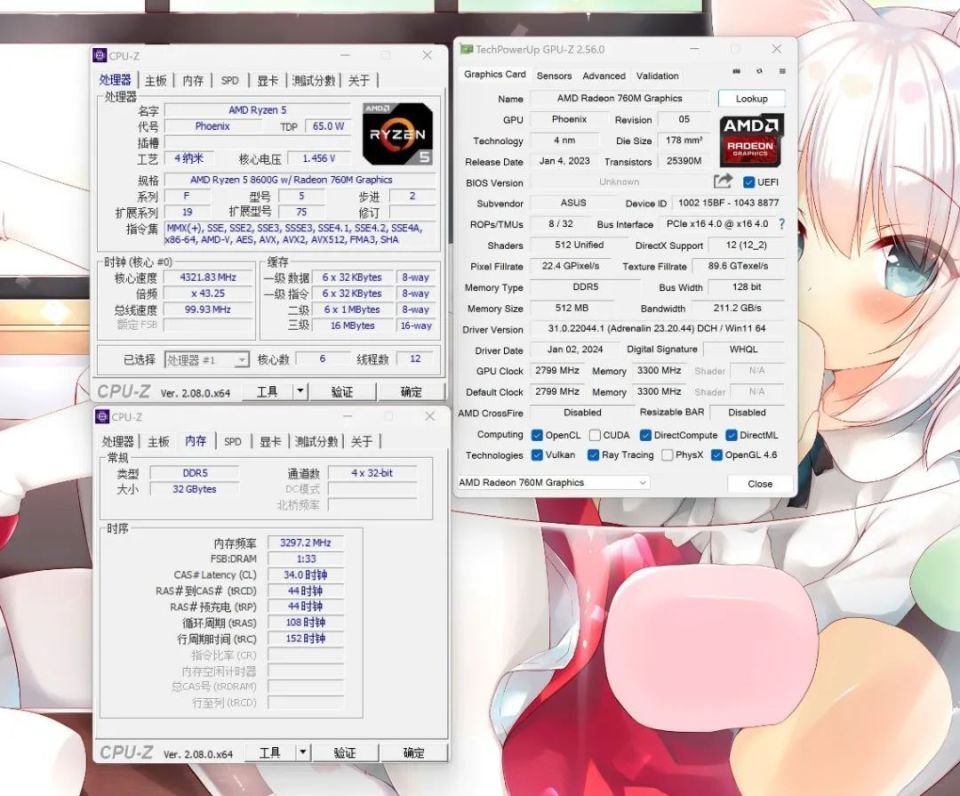Click memory size value 32 GBytes

pos(194,489)
